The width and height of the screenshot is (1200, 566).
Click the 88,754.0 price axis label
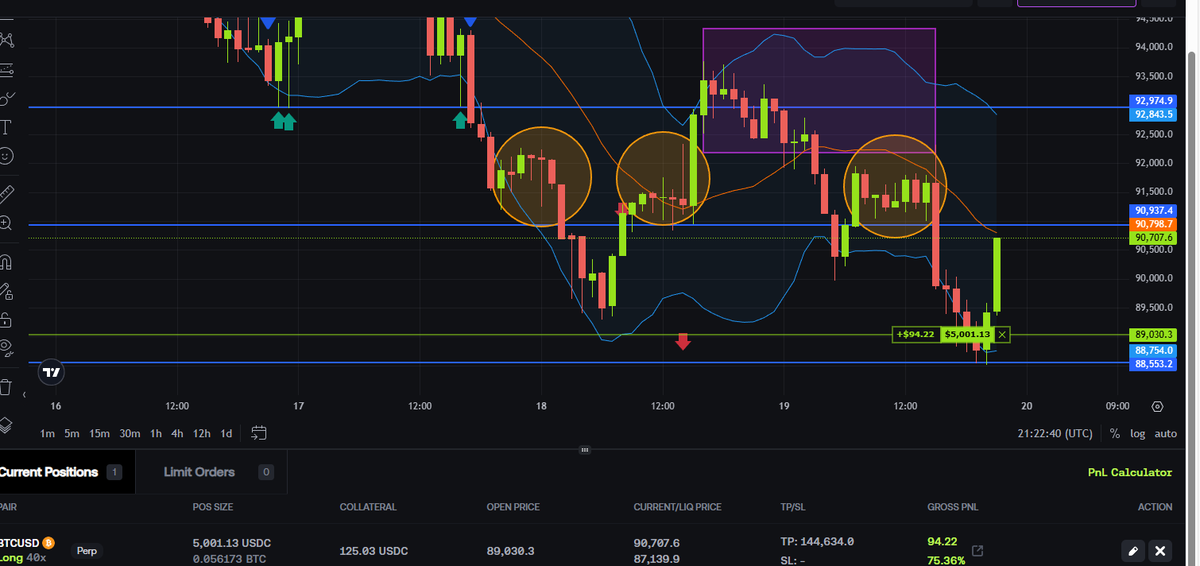click(1154, 351)
